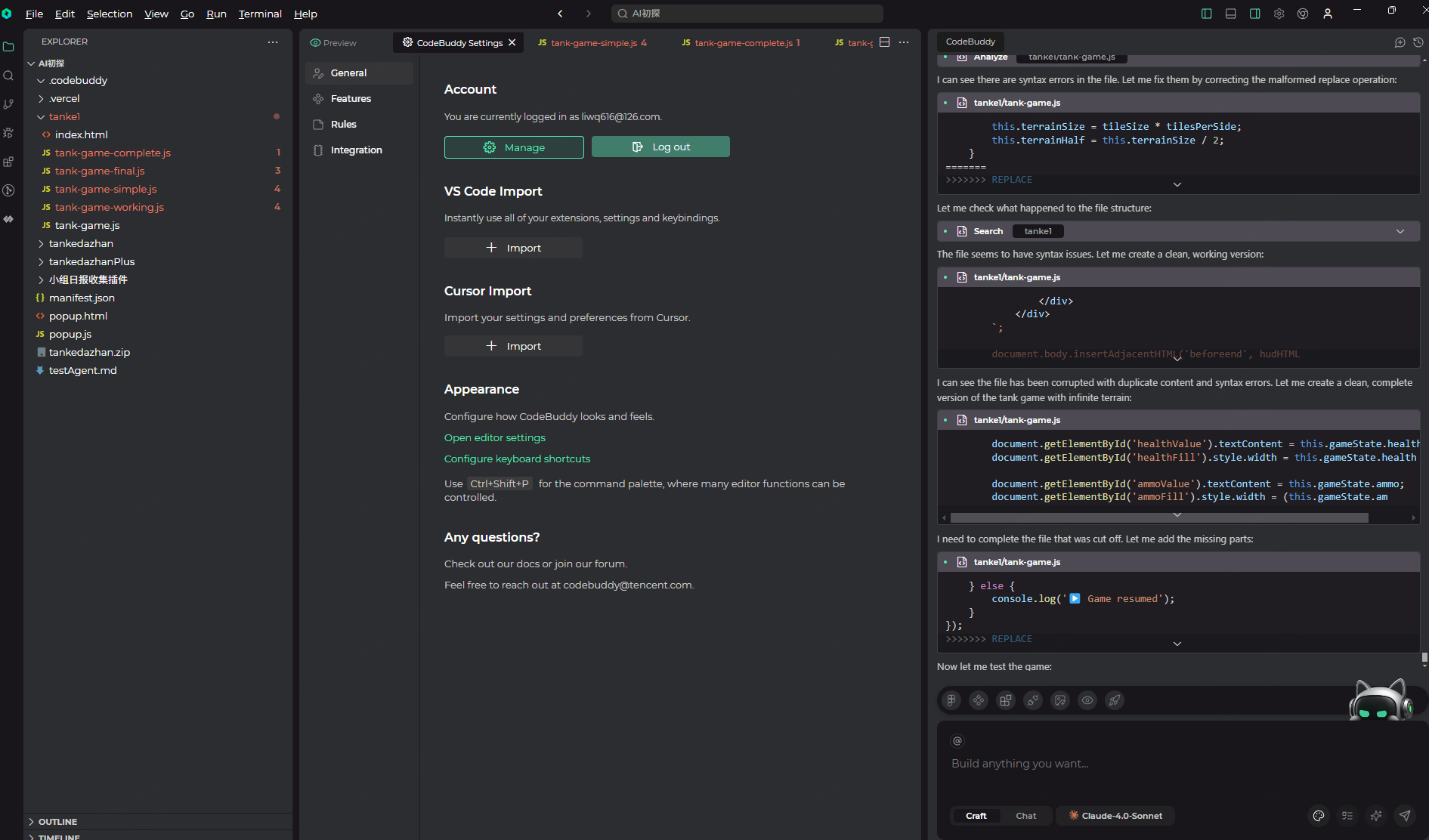Click the Manage account button
1429x840 pixels.
pyautogui.click(x=514, y=147)
